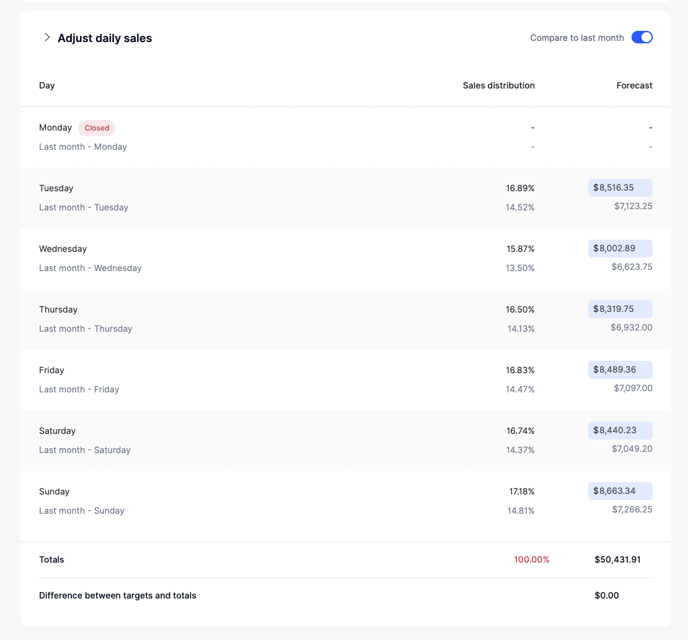Click Tuesday's 16.89% sales distribution value
Viewport: 688px width, 640px height.
(x=520, y=188)
